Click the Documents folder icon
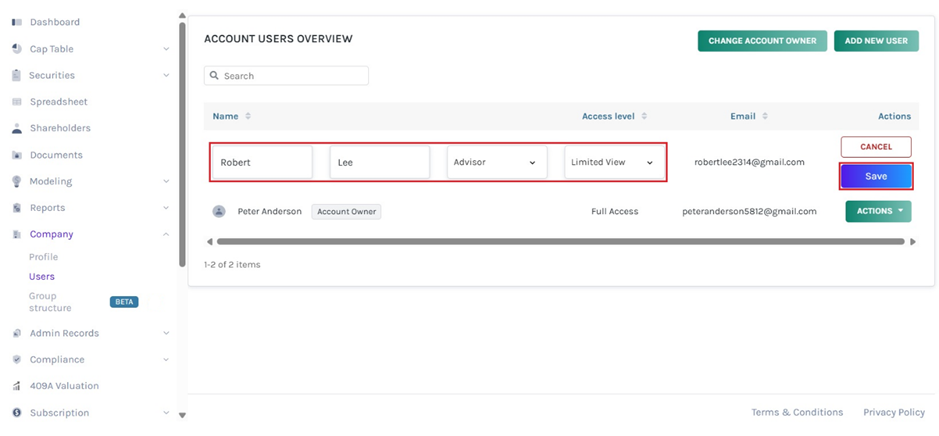The height and width of the screenshot is (436, 939). tap(17, 155)
